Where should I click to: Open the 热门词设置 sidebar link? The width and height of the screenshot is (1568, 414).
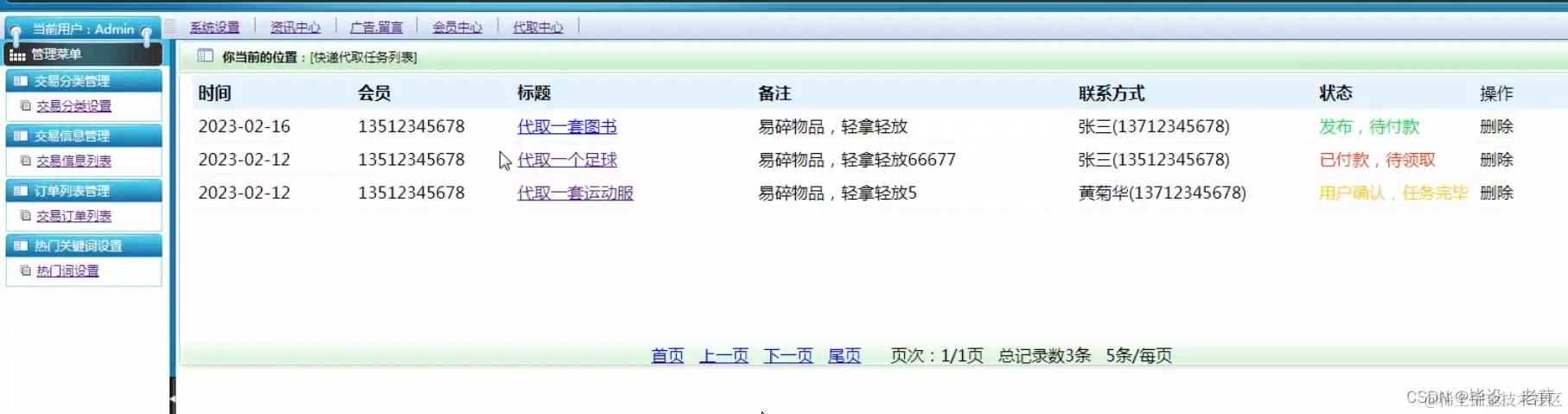pyautogui.click(x=67, y=271)
